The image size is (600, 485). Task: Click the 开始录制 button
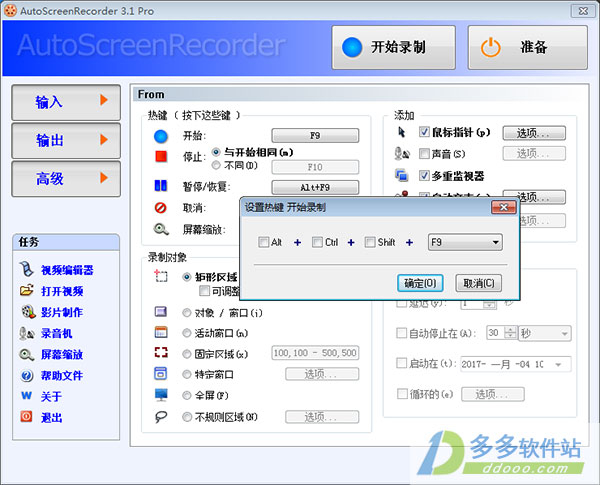point(394,47)
